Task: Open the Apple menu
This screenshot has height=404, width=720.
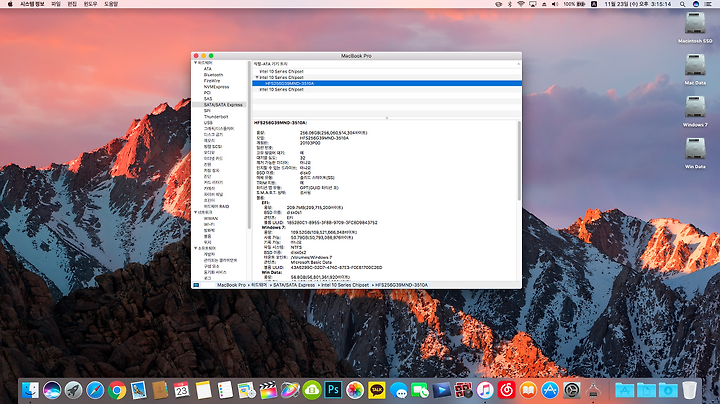Action: click(x=10, y=4)
